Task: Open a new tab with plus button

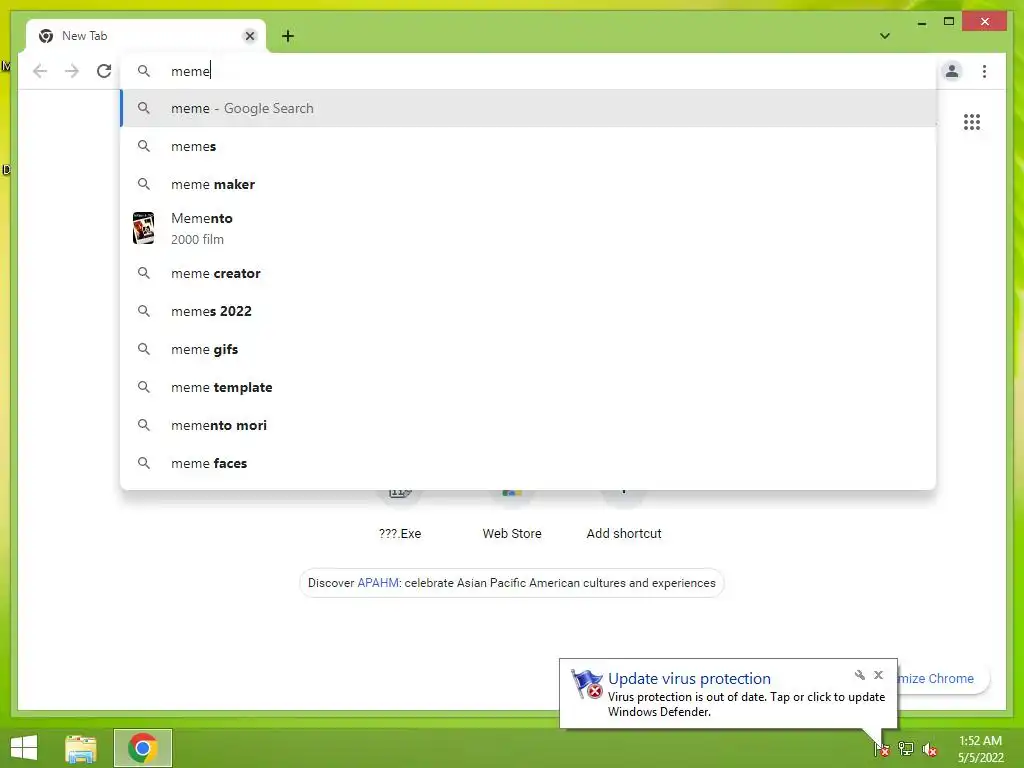Action: (x=288, y=36)
